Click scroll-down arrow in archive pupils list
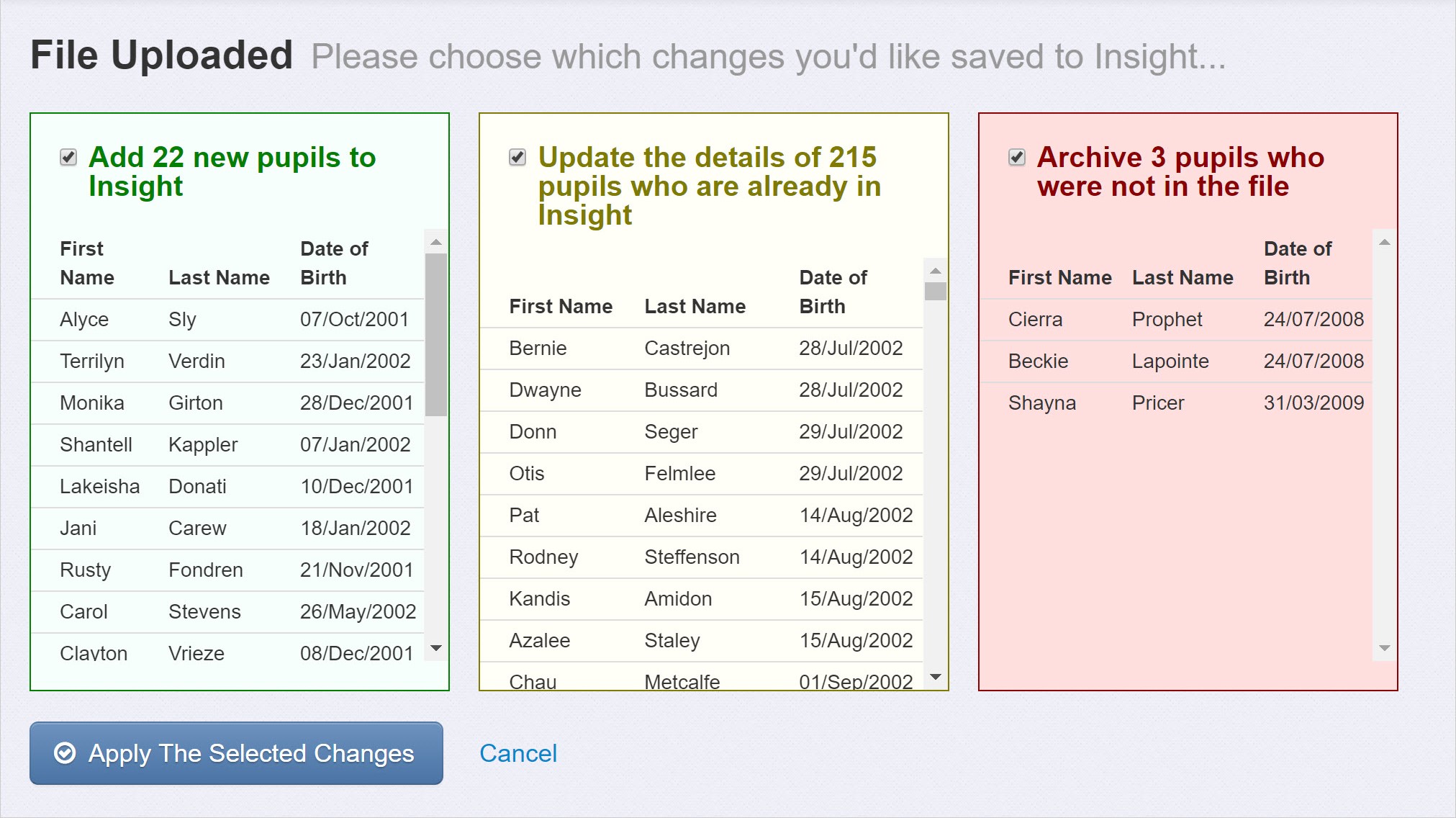 coord(1385,648)
